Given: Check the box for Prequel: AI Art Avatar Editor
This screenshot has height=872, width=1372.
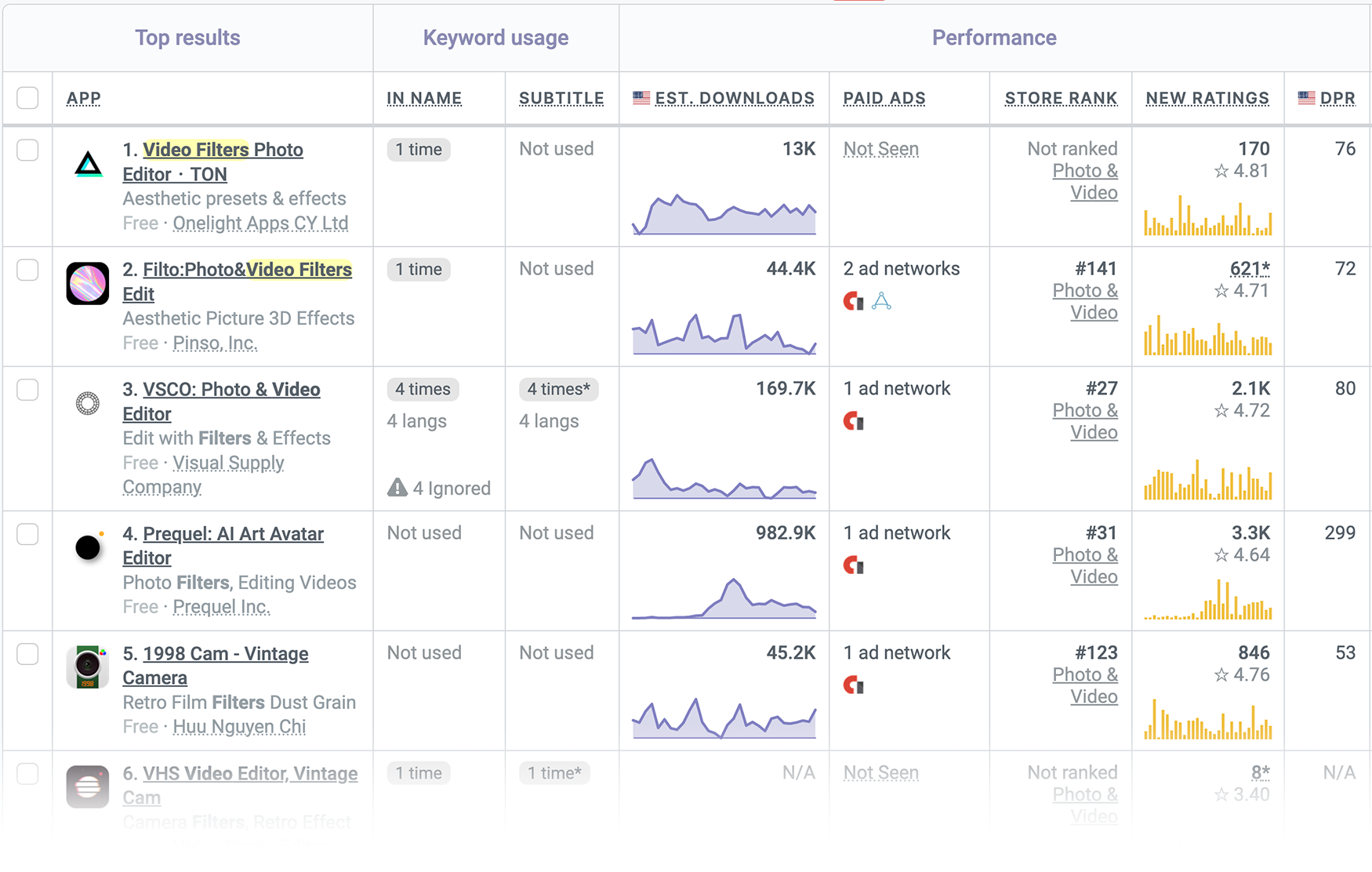Looking at the screenshot, I should 27,534.
